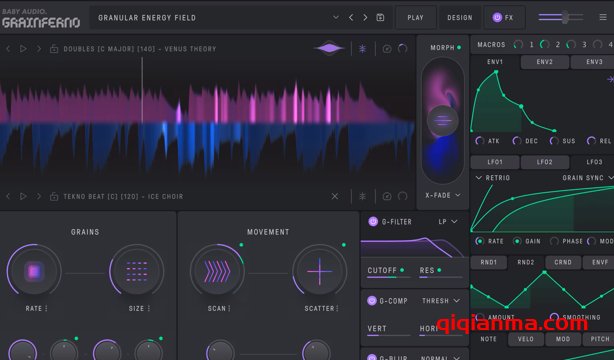614x360 pixels.
Task: Open grain window shape icon in DOUBLES row
Action: tap(329, 49)
